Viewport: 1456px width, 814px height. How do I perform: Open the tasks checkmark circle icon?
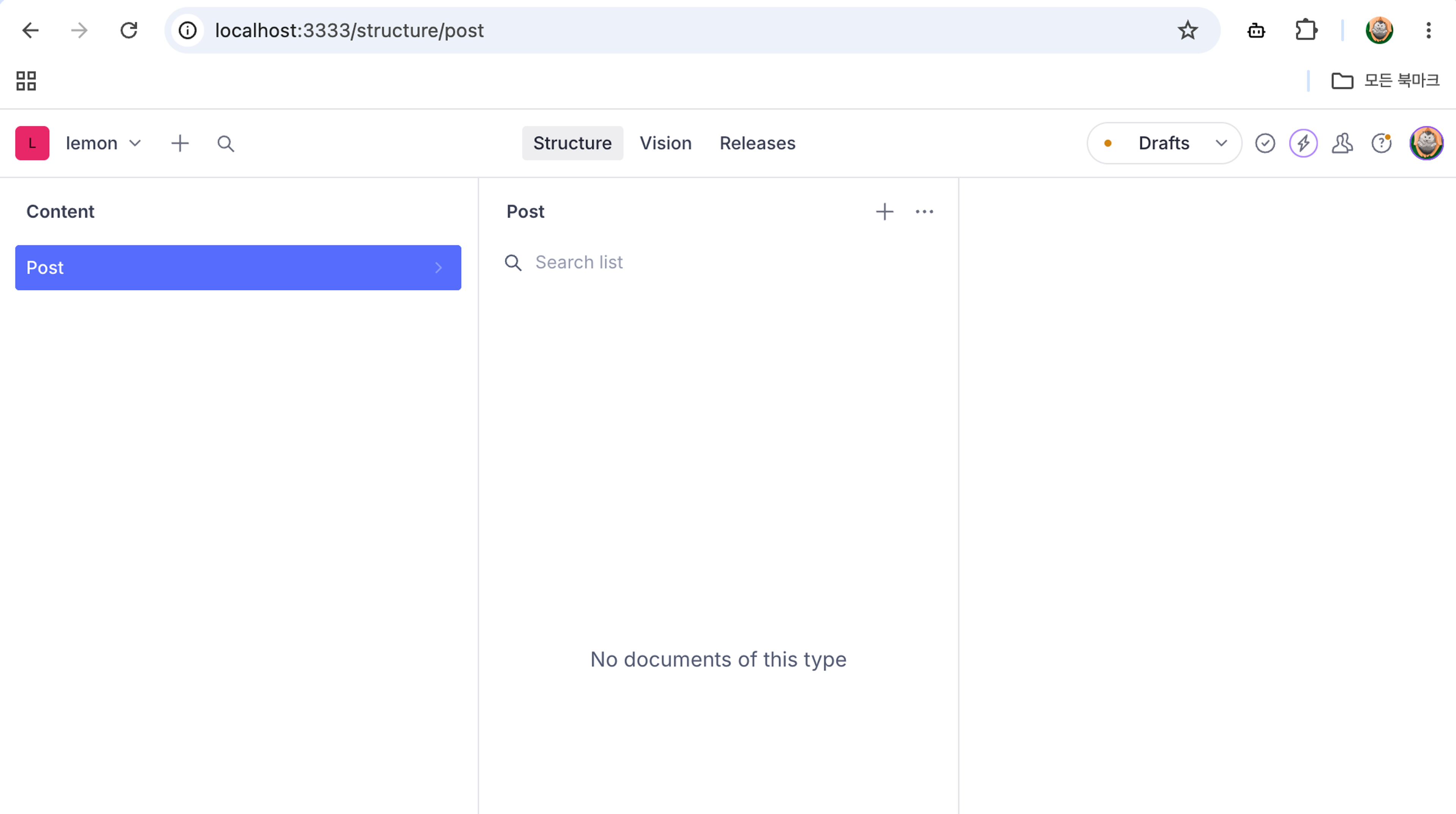[1265, 143]
